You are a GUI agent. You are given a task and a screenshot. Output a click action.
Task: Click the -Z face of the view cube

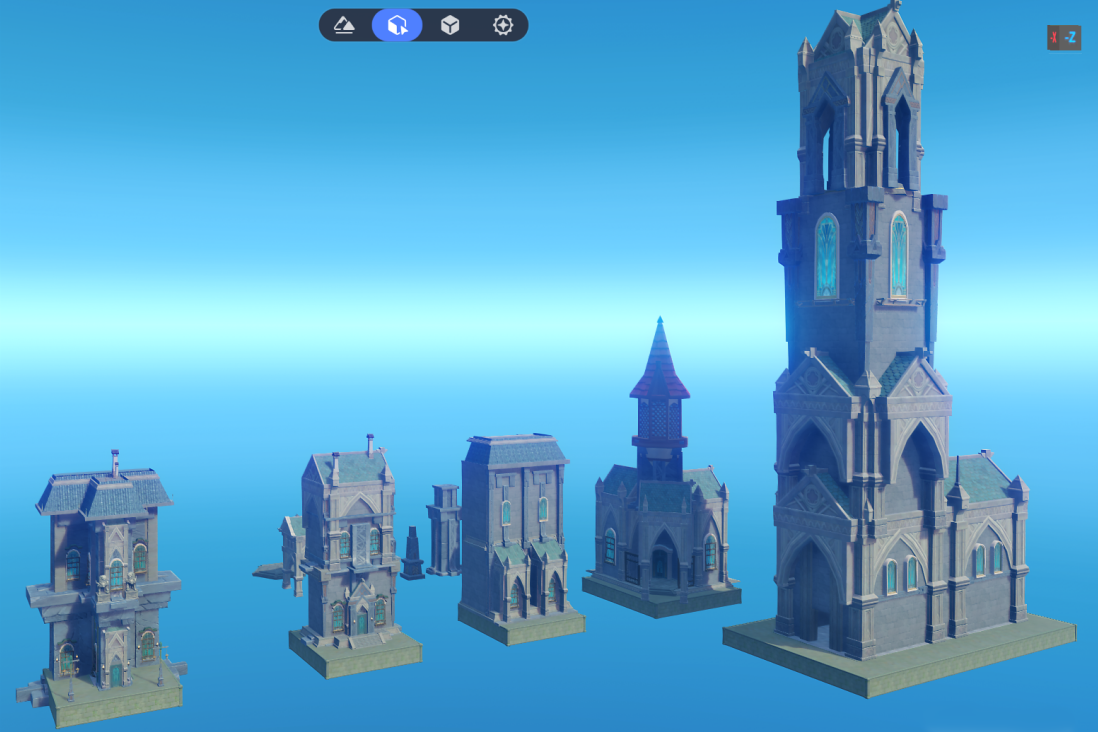[1071, 38]
